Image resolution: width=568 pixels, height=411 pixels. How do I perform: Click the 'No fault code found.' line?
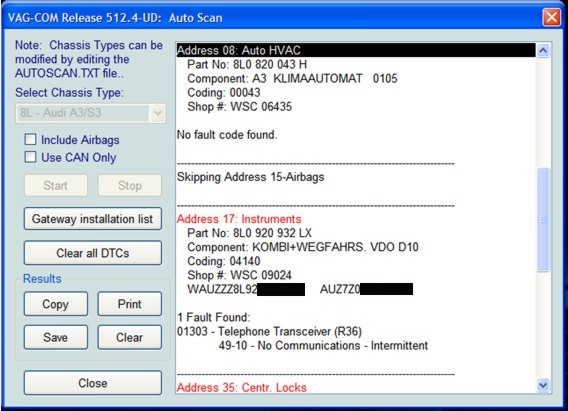227,135
